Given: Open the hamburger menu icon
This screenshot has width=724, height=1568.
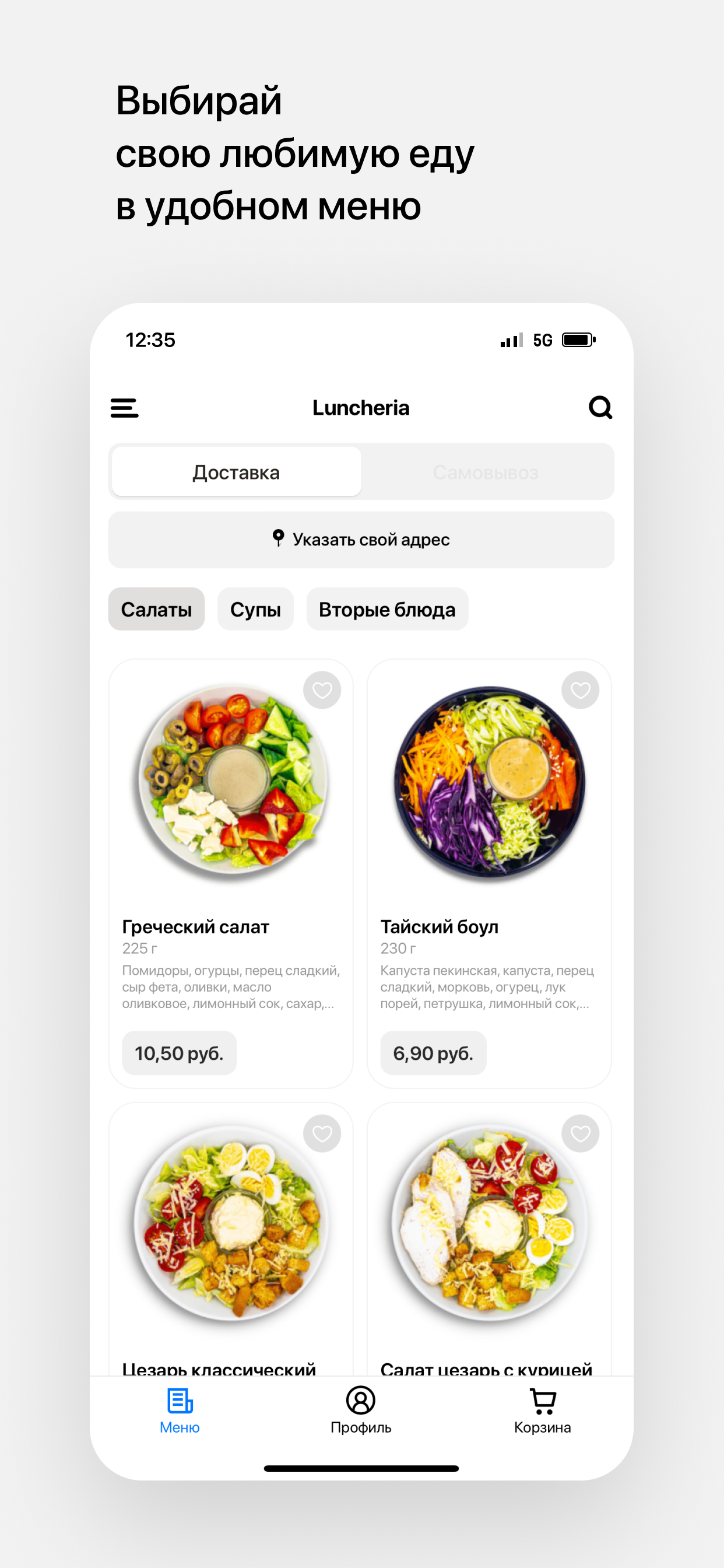Looking at the screenshot, I should [124, 408].
